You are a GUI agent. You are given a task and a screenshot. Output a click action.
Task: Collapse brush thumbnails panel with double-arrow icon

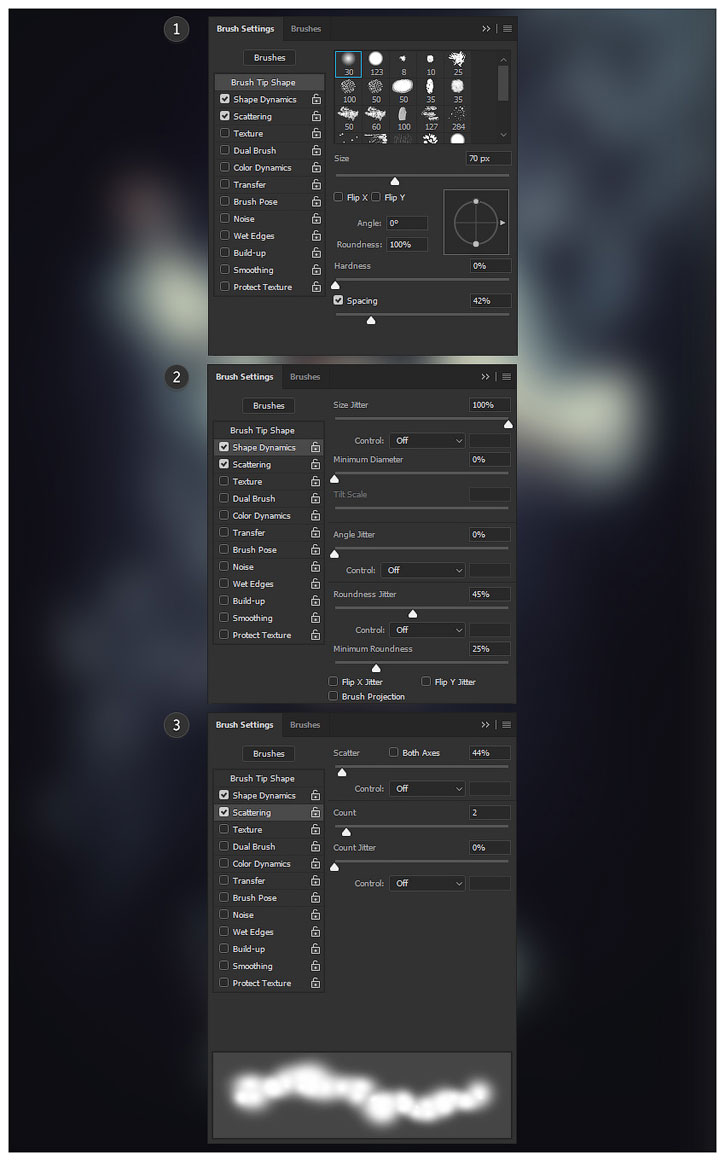click(x=487, y=29)
